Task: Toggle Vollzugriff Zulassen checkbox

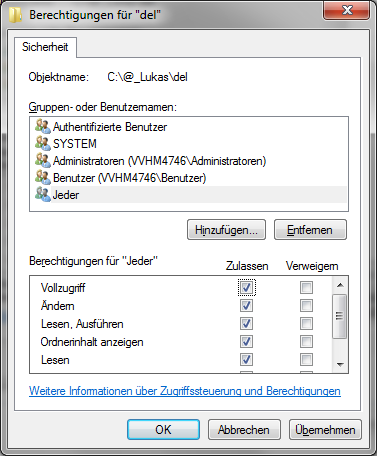Action: pos(246,288)
